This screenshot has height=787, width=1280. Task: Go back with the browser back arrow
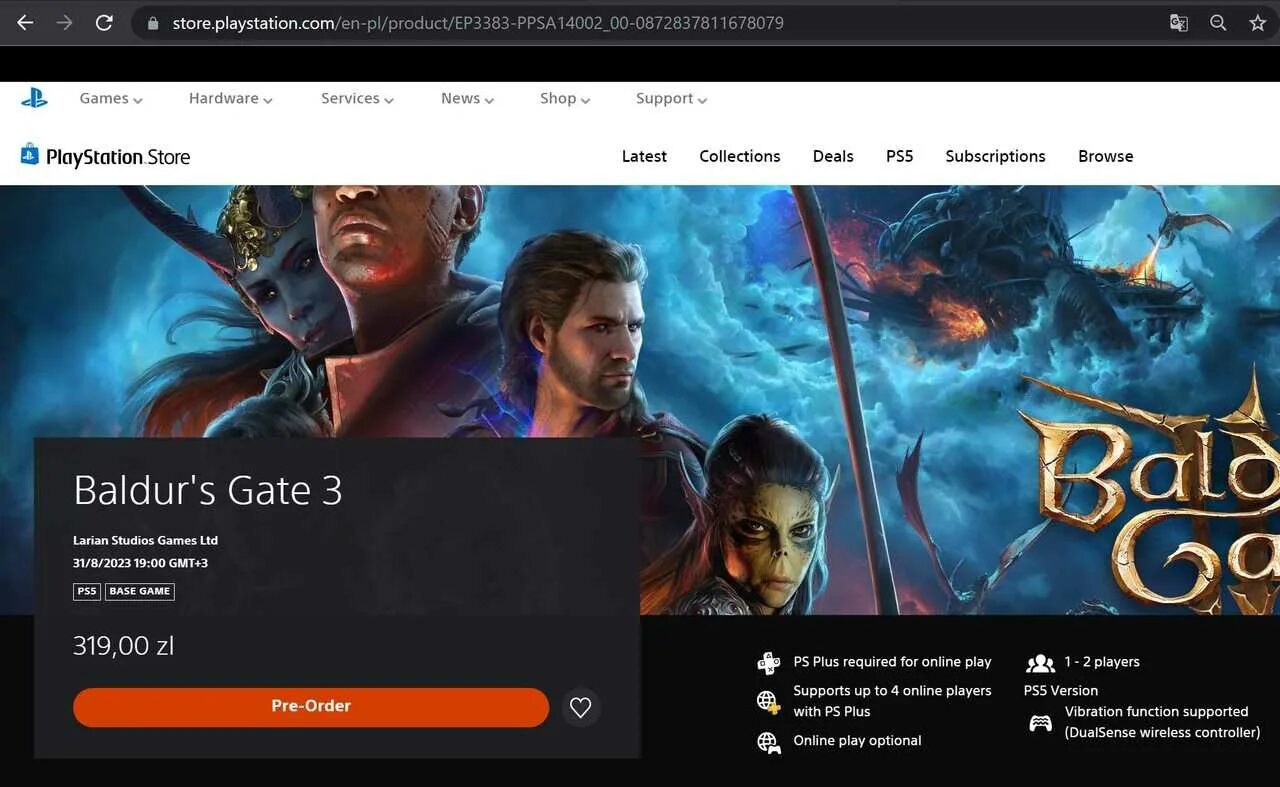pyautogui.click(x=25, y=22)
